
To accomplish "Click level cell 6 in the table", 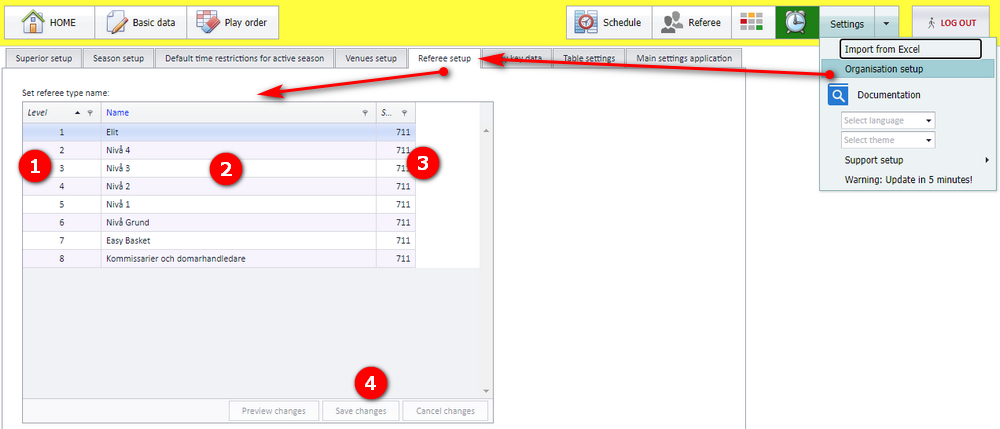I will point(62,222).
